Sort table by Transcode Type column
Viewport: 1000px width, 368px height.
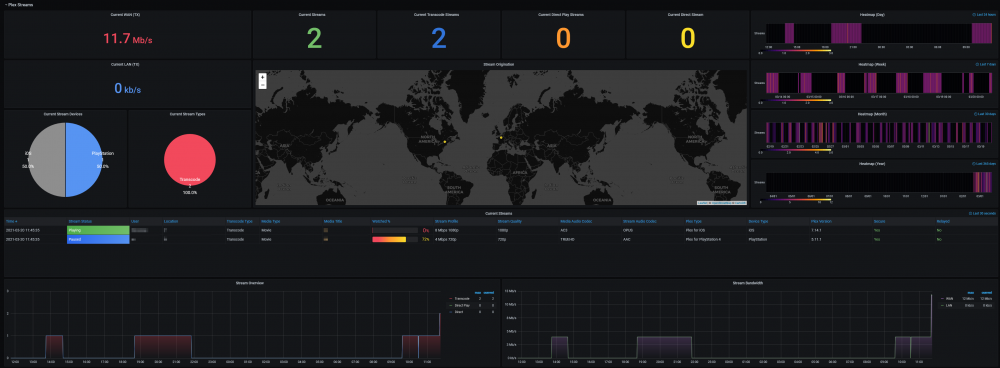pyautogui.click(x=239, y=221)
